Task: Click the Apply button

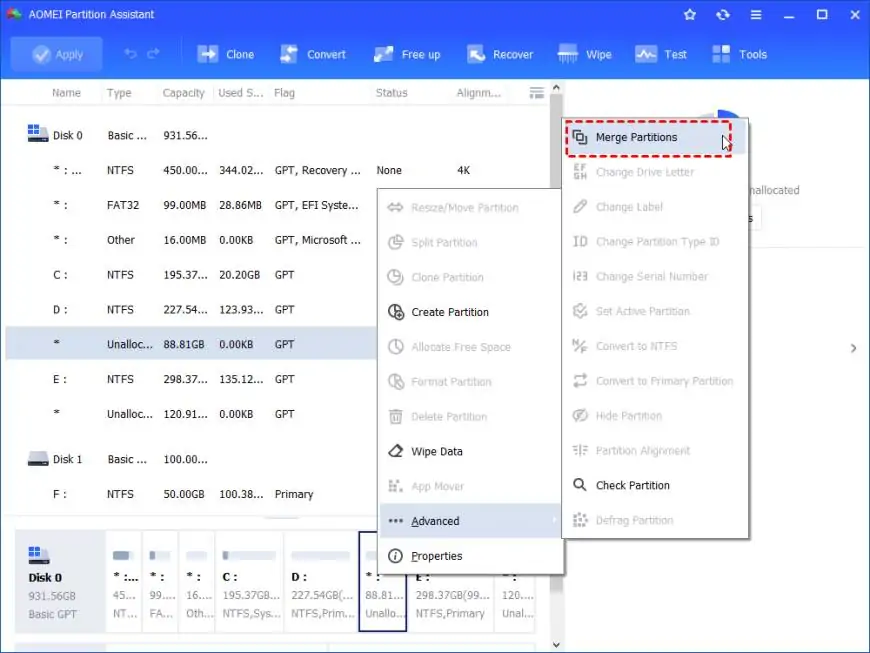Action: pyautogui.click(x=57, y=54)
